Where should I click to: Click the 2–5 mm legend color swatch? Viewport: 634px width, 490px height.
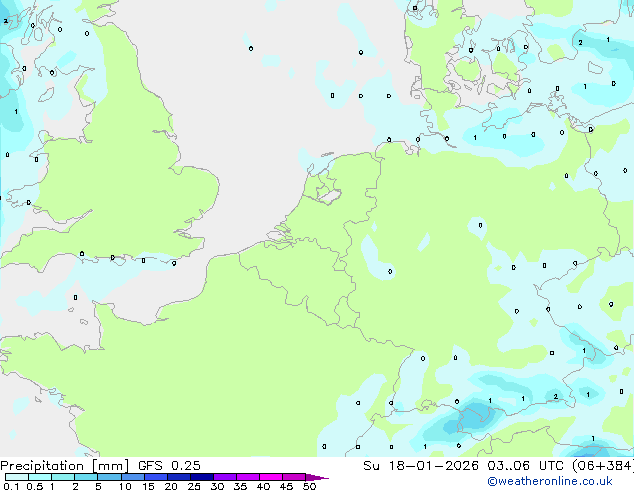(86, 477)
